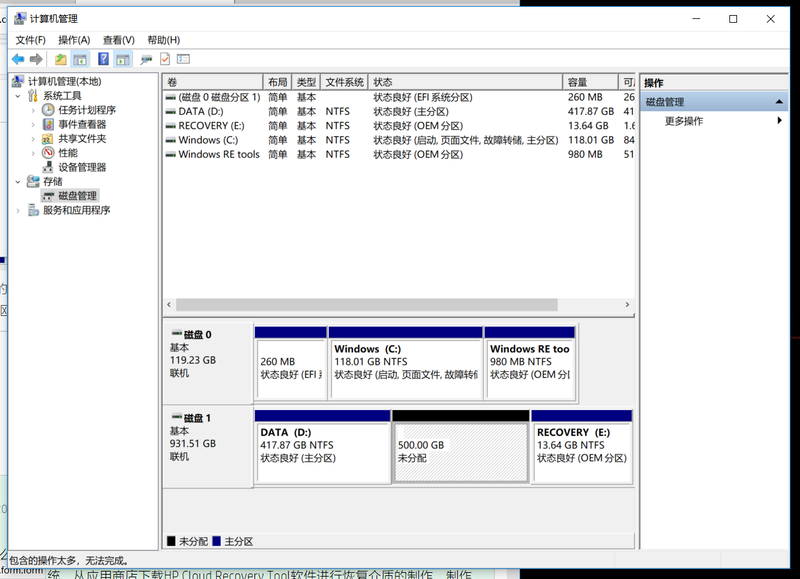Click the Properties checkmark toolbar icon
This screenshot has width=800, height=579.
(x=165, y=60)
